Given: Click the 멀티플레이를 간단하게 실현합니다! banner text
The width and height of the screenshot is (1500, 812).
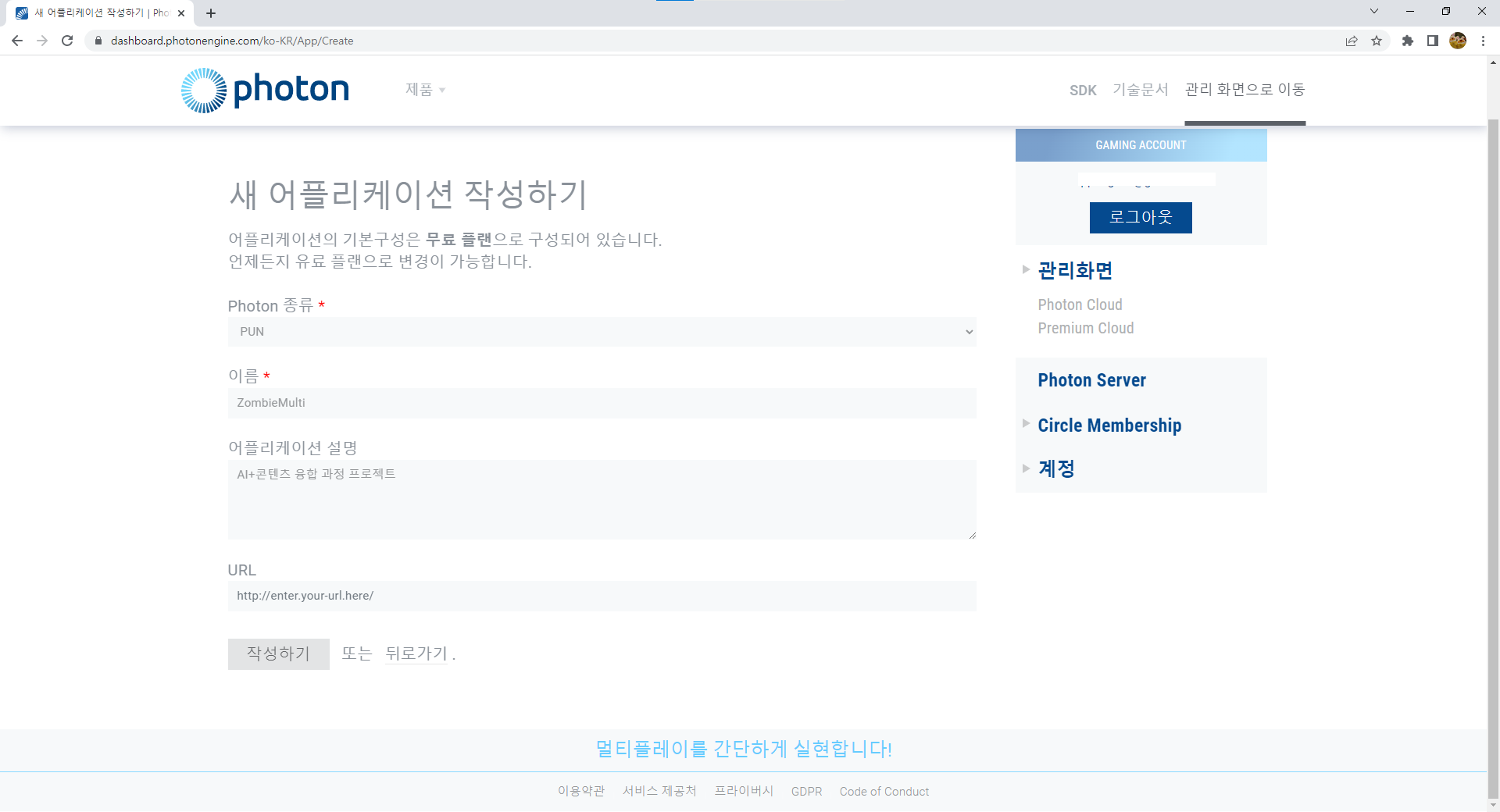Looking at the screenshot, I should click(x=744, y=749).
